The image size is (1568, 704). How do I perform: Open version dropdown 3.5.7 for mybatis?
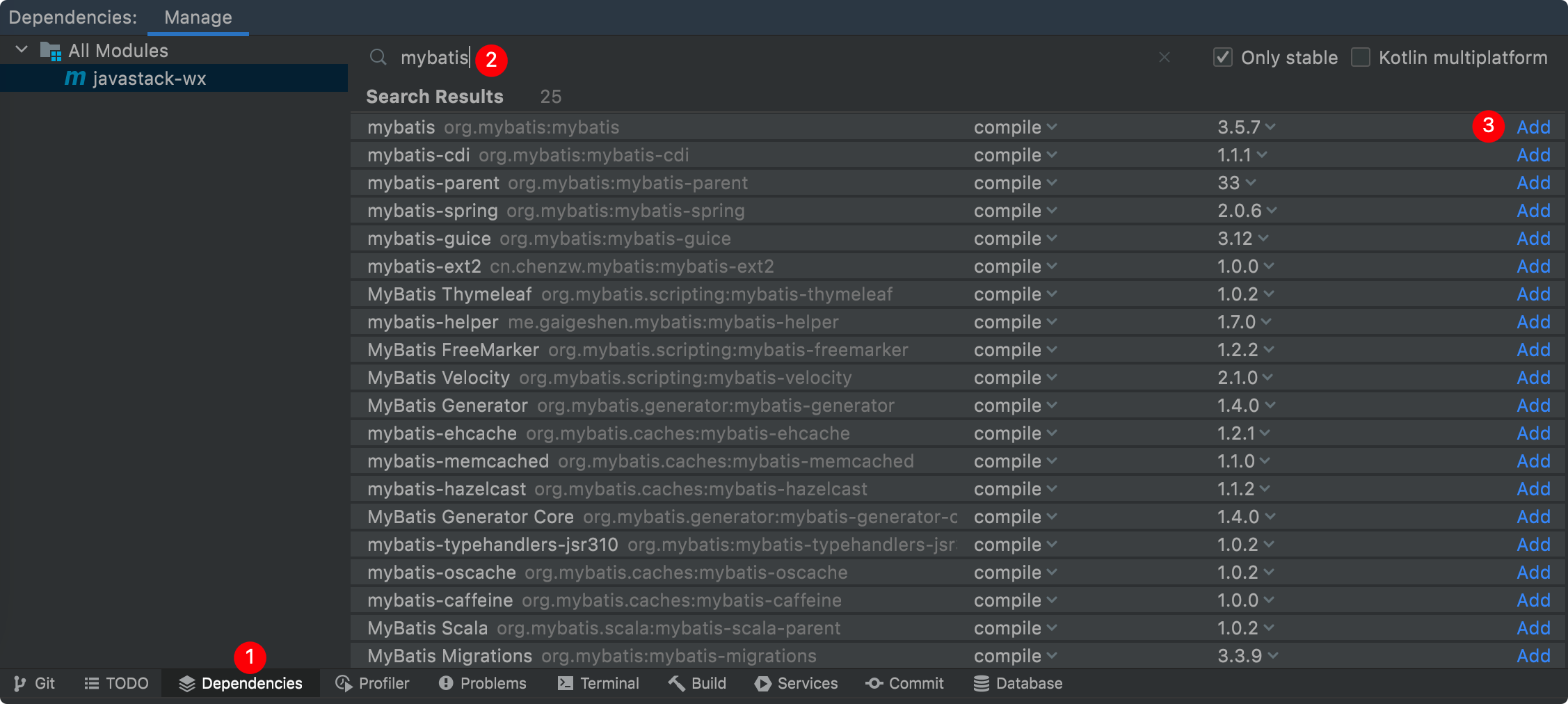click(1246, 127)
